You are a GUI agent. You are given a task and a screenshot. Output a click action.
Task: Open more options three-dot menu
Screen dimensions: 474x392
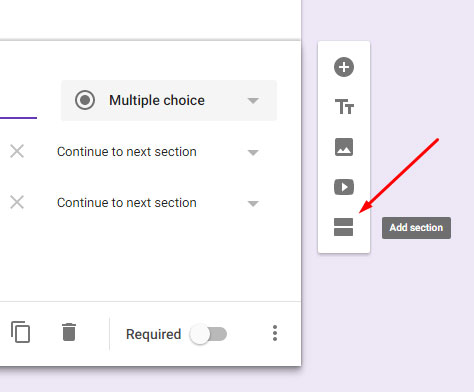[275, 333]
